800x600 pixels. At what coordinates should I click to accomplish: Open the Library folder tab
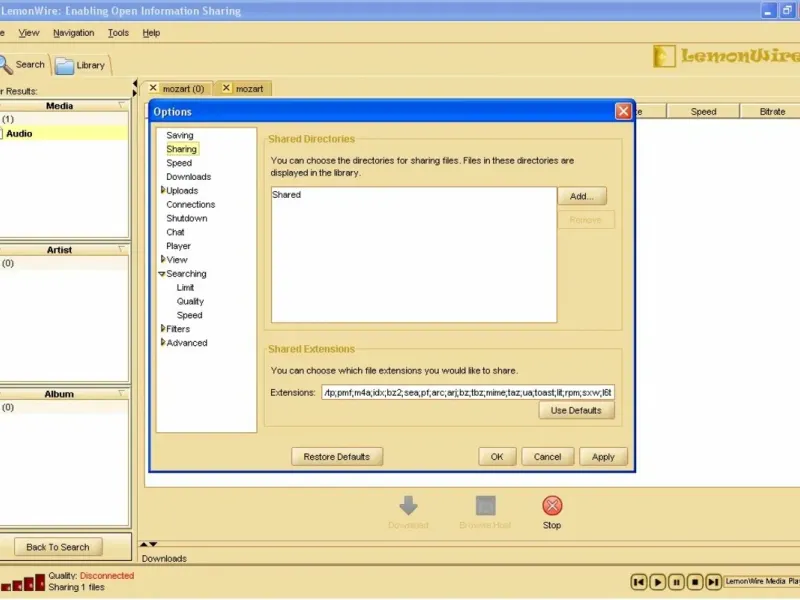coord(82,65)
